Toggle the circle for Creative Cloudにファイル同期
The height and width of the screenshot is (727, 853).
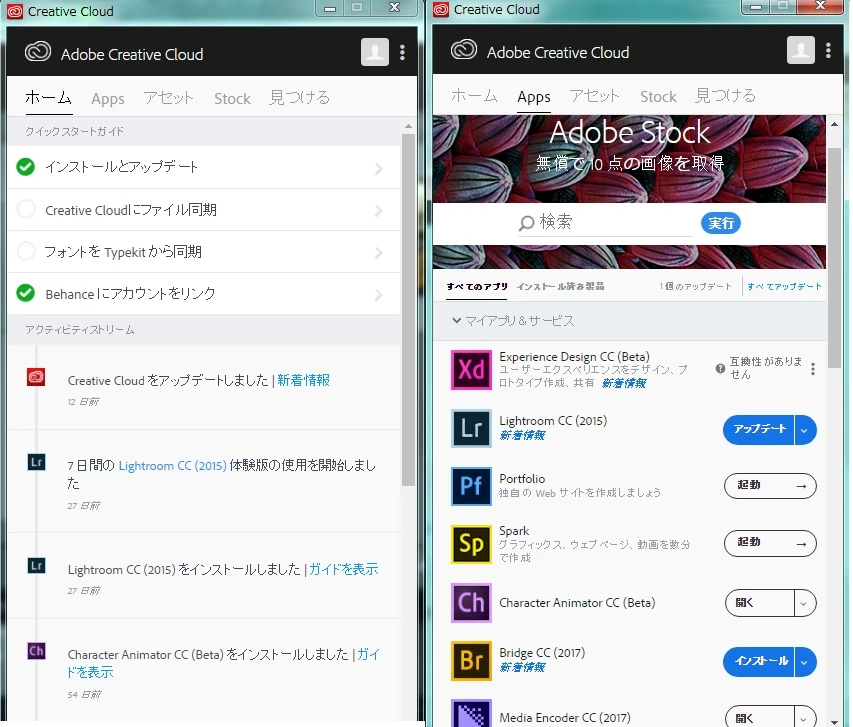[x=26, y=209]
